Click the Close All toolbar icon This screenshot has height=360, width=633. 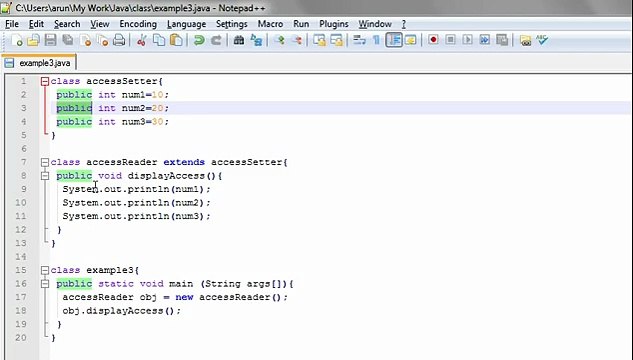coord(102,40)
